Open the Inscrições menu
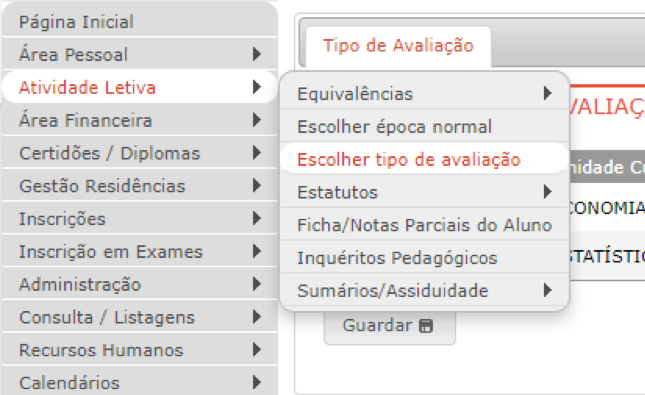The image size is (645, 395). point(140,218)
